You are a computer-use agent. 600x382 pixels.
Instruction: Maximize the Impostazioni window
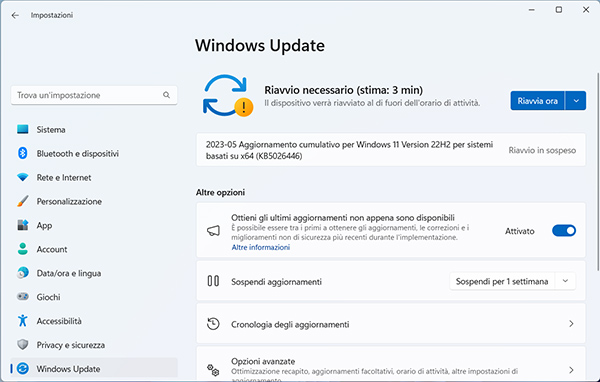(x=559, y=10)
